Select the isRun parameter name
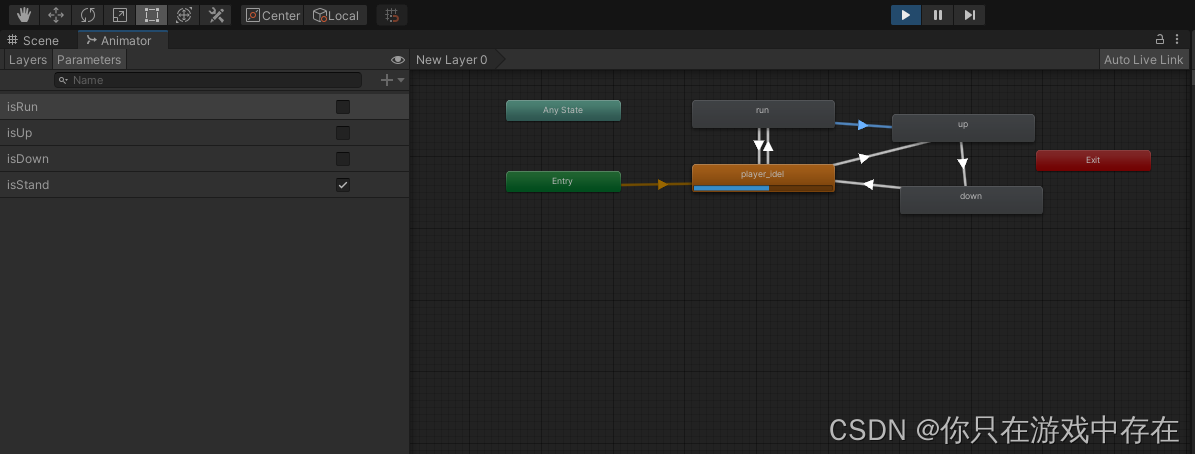 coord(22,107)
